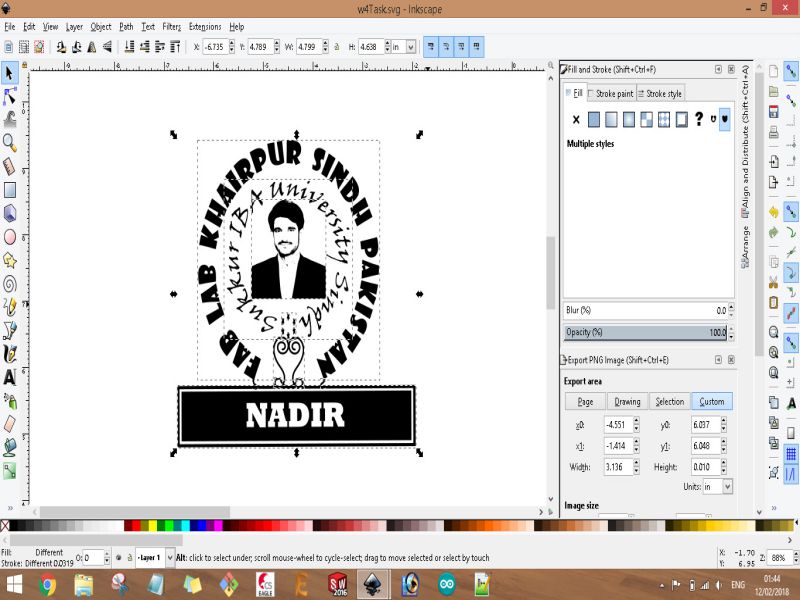Increase the zoom percentage spinner
This screenshot has width=800, height=600.
795,554
